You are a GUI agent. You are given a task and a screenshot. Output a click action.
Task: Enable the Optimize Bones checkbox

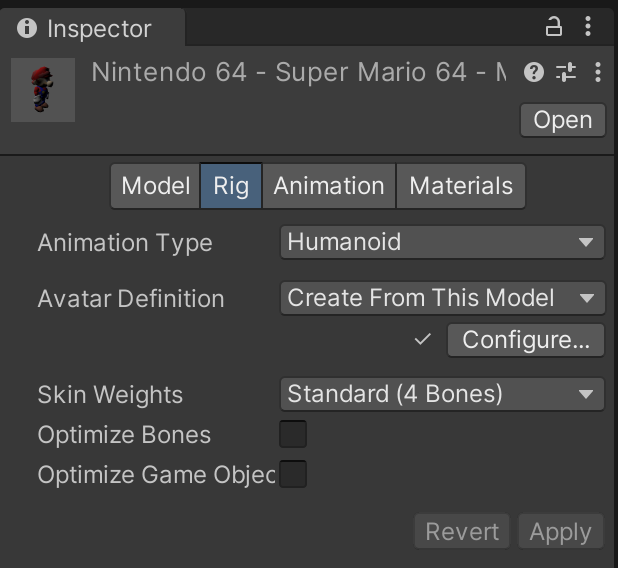[x=293, y=435]
